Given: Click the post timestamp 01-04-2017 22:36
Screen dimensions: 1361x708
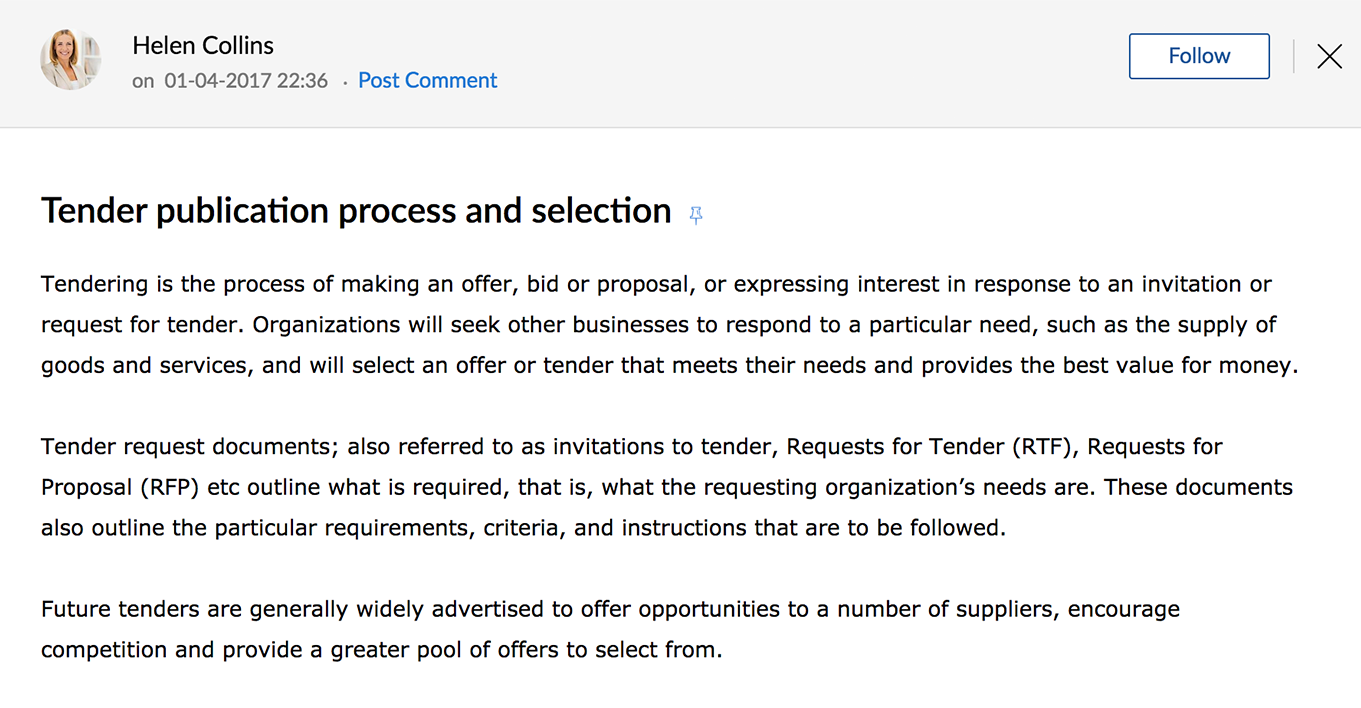Looking at the screenshot, I should 246,80.
